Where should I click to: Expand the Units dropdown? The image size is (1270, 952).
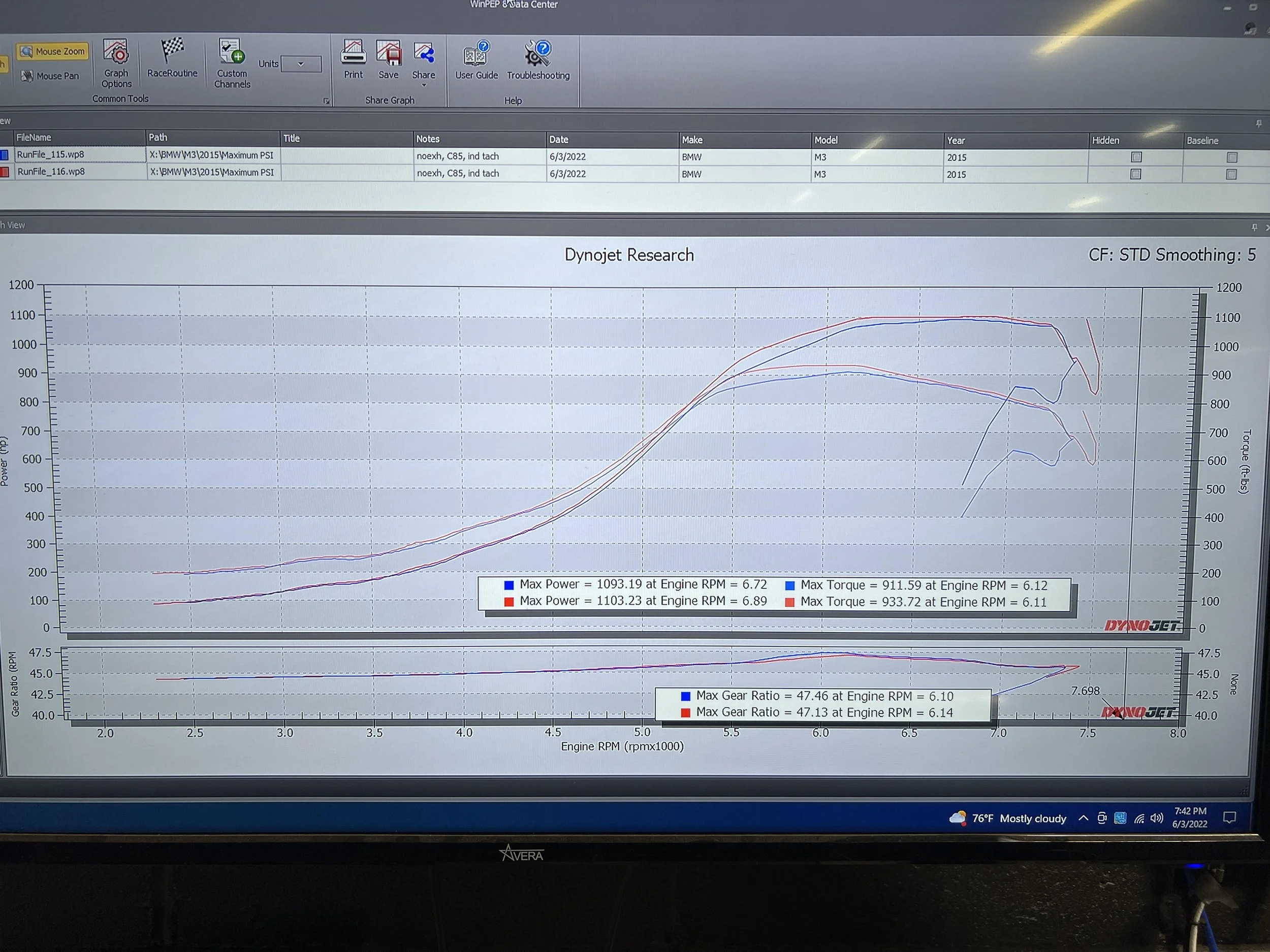tap(301, 63)
